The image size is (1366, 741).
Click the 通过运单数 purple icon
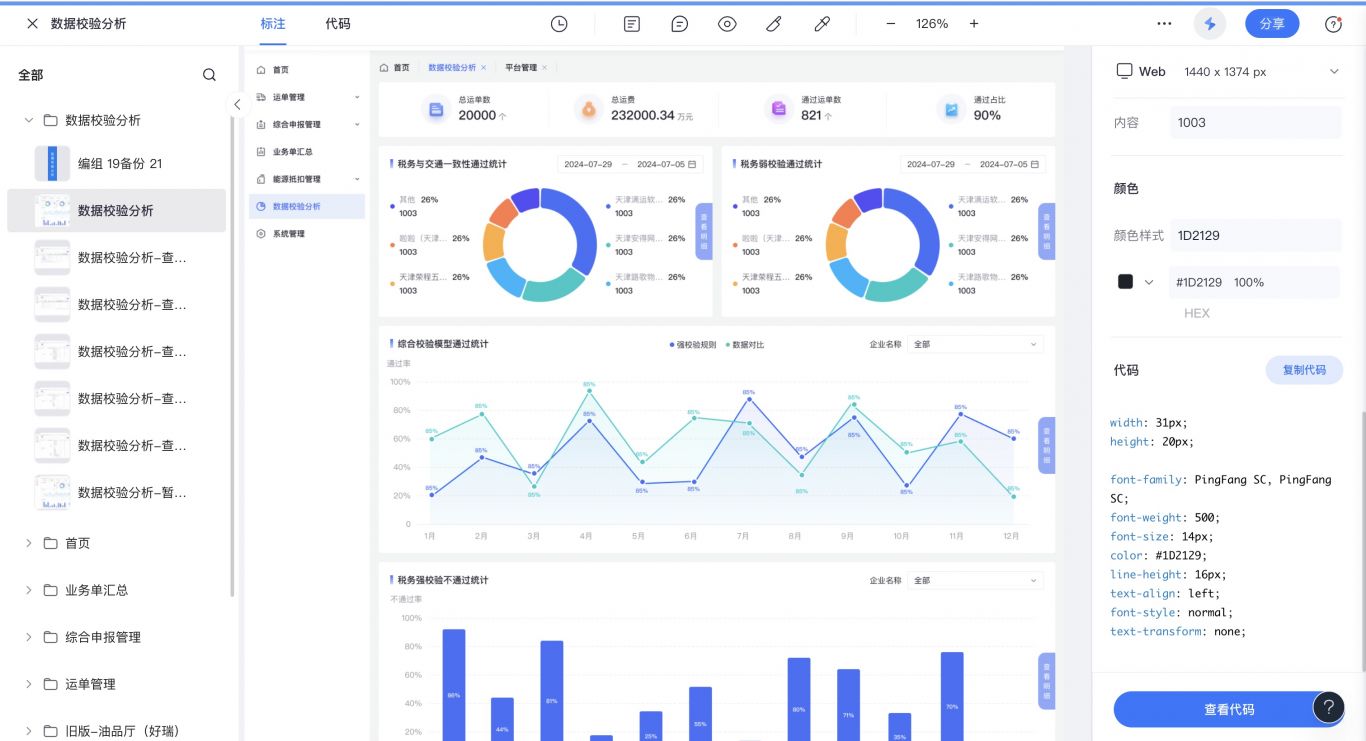tap(779, 109)
